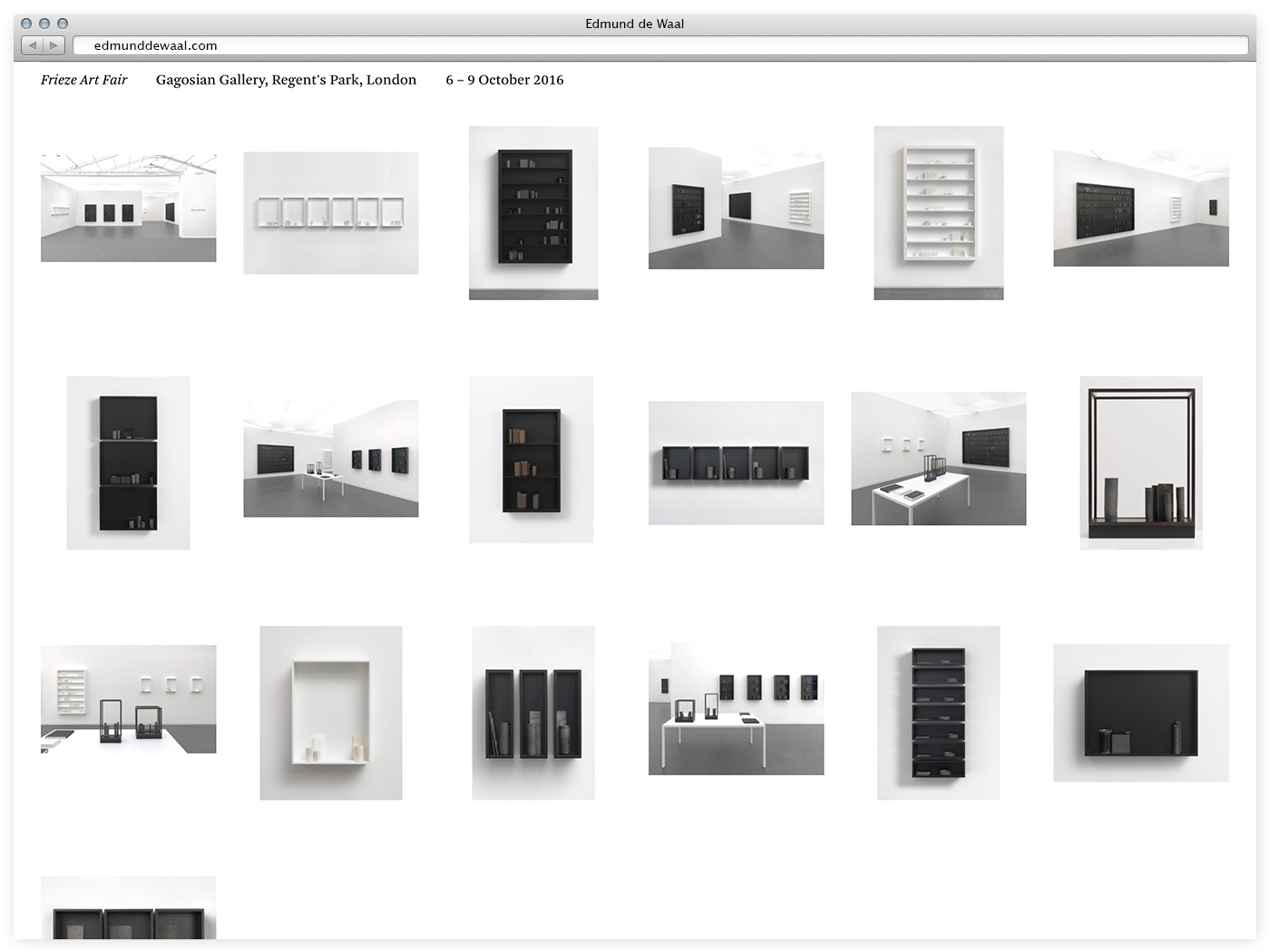Open thumbnail of three vertical black boxes

[x=533, y=713]
